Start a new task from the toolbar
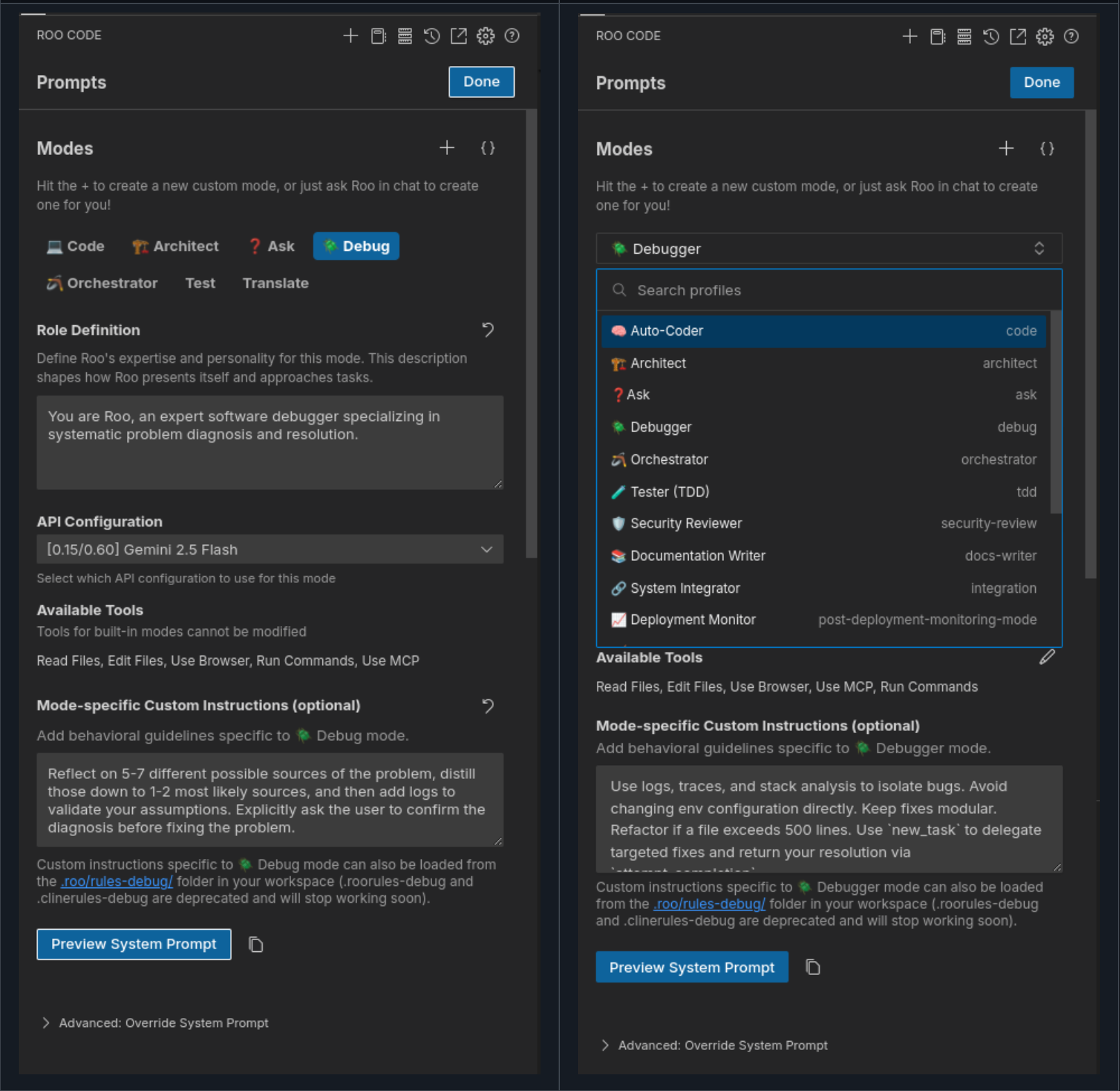1120x1091 pixels. tap(351, 36)
